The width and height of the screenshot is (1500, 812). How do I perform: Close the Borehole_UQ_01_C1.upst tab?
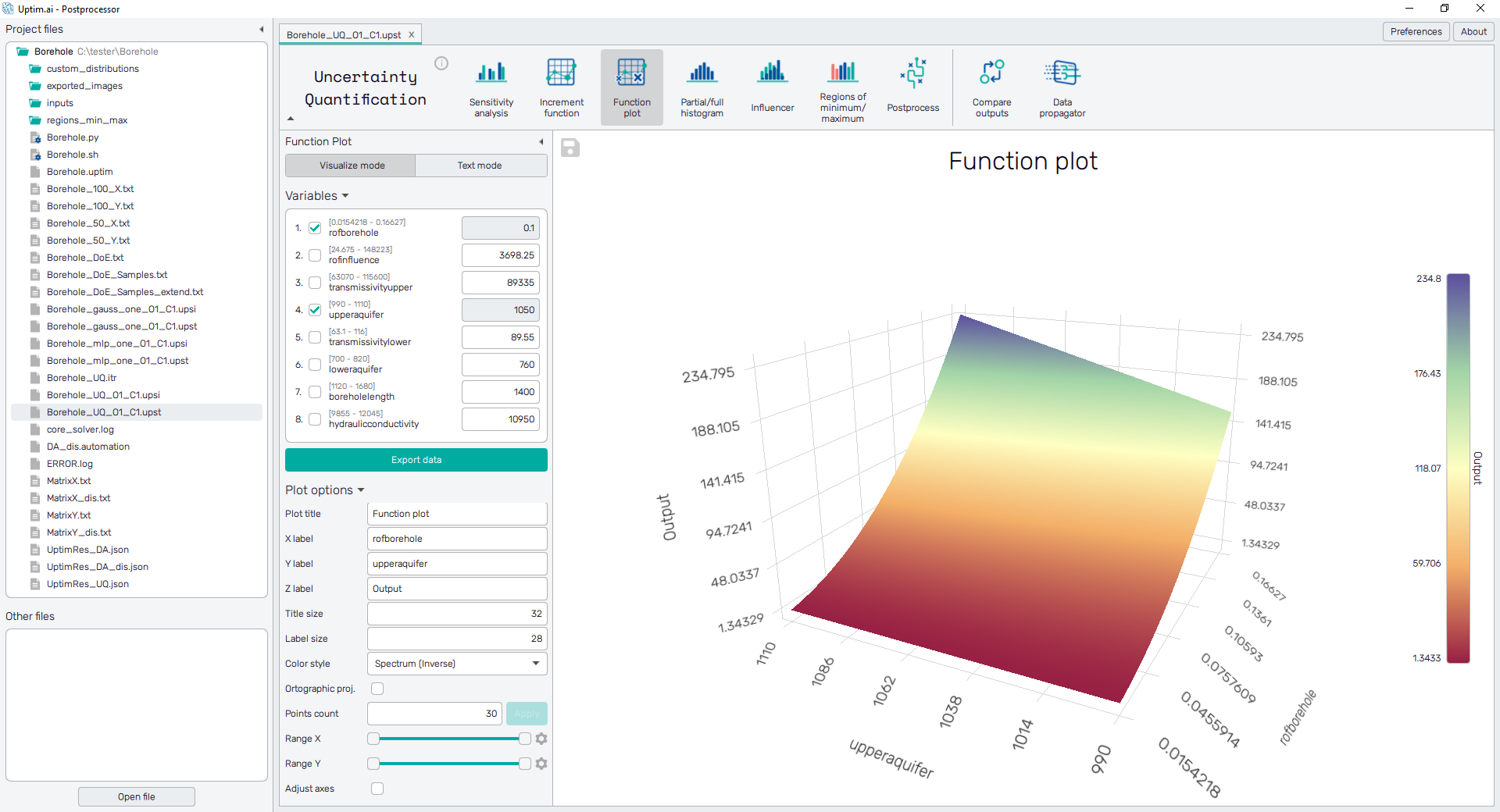(412, 34)
